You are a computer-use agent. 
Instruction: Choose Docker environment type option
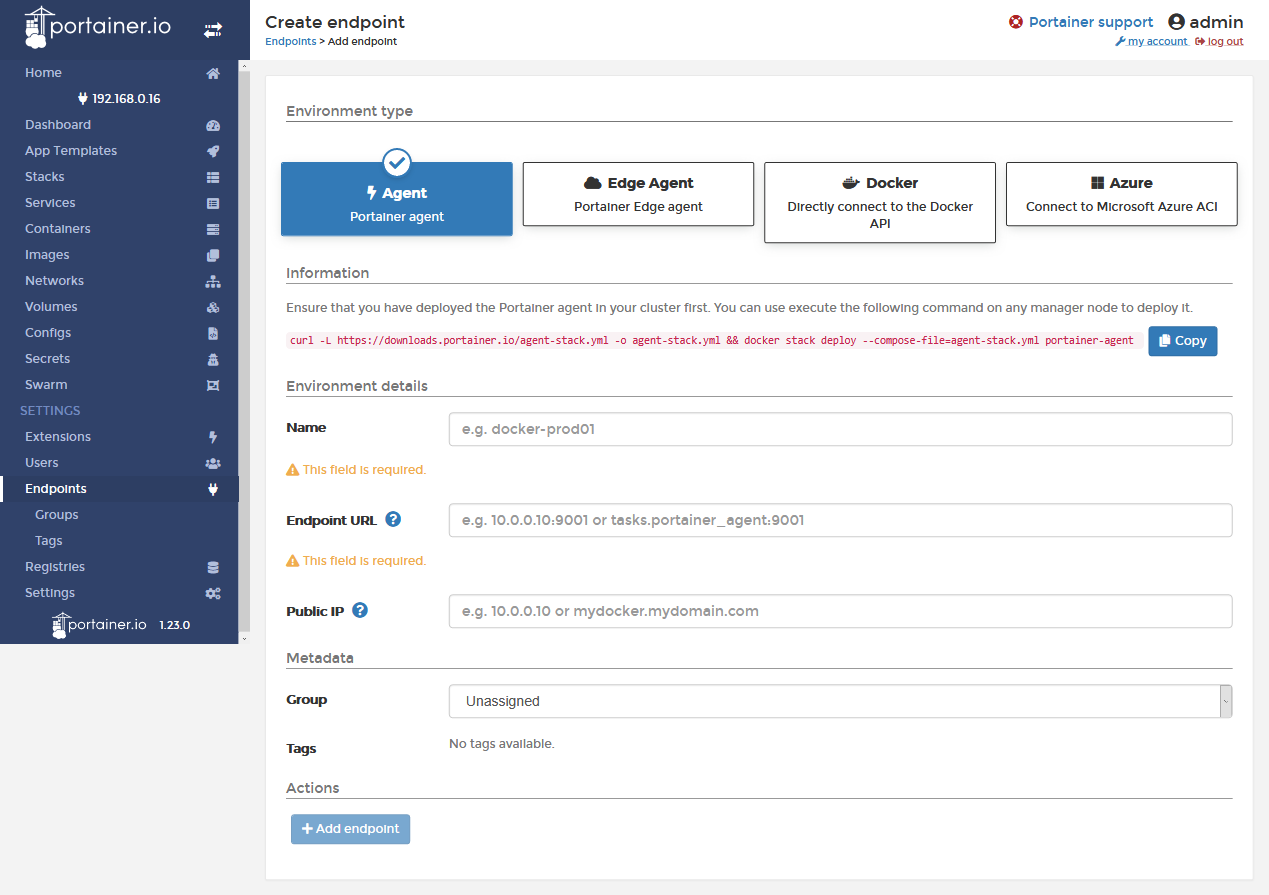[x=879, y=202]
